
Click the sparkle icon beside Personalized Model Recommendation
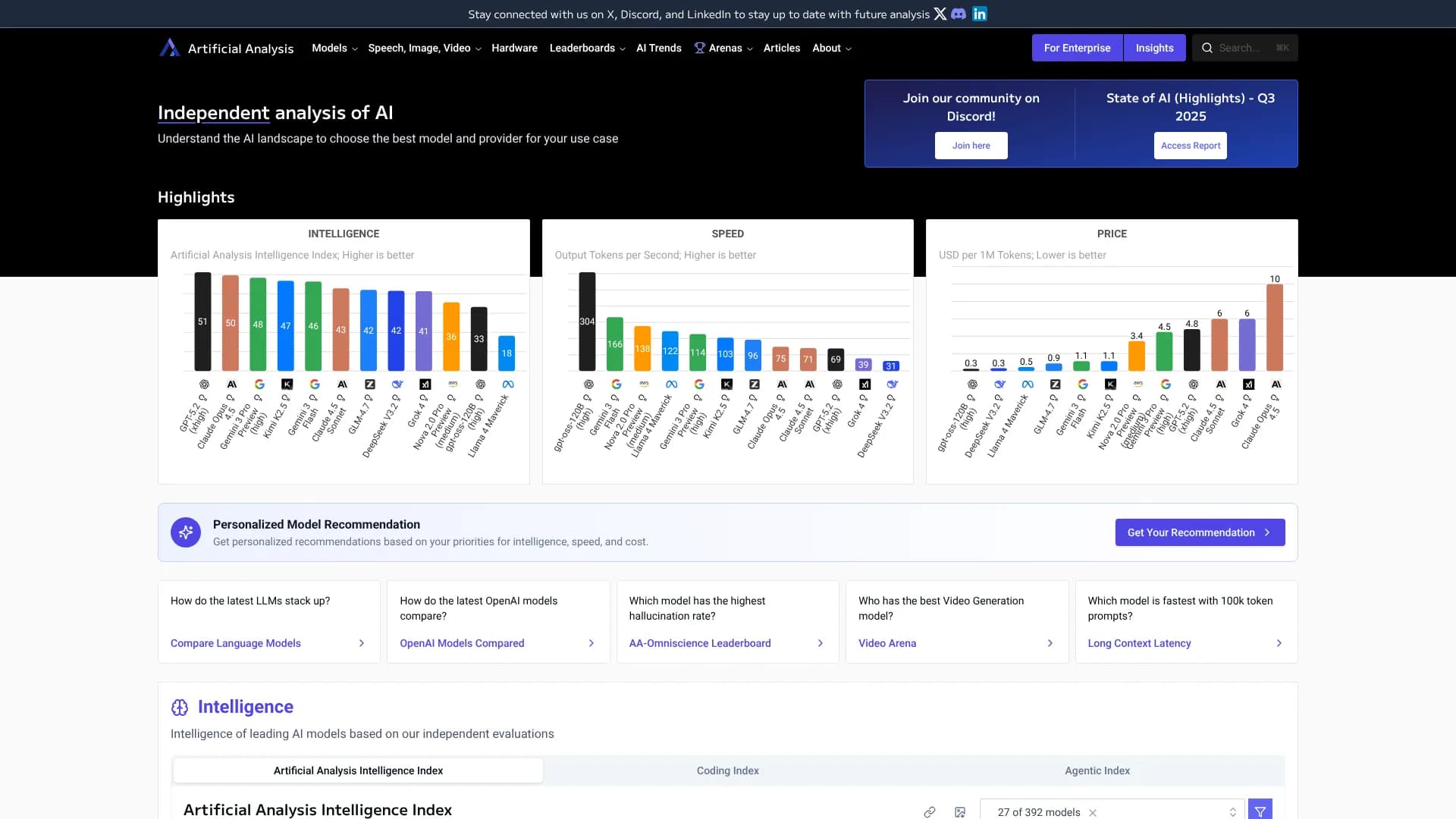186,532
